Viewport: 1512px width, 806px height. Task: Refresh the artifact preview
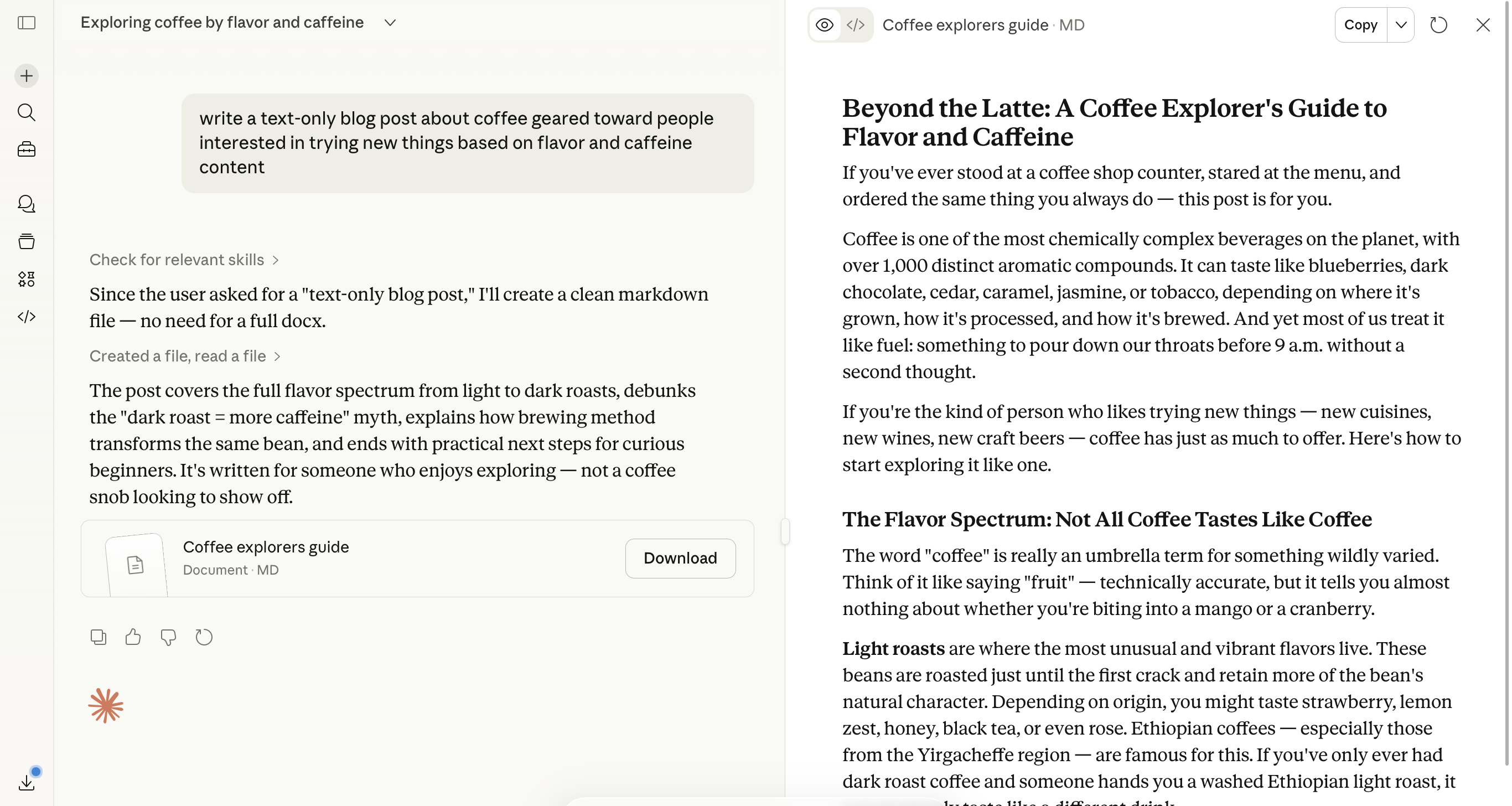(x=1438, y=25)
